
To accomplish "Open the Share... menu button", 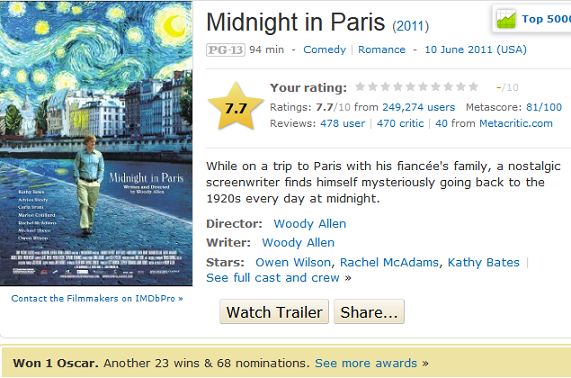I will click(369, 312).
